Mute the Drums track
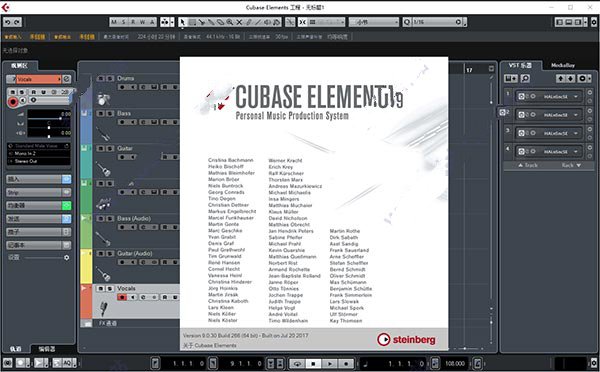 (x=101, y=78)
